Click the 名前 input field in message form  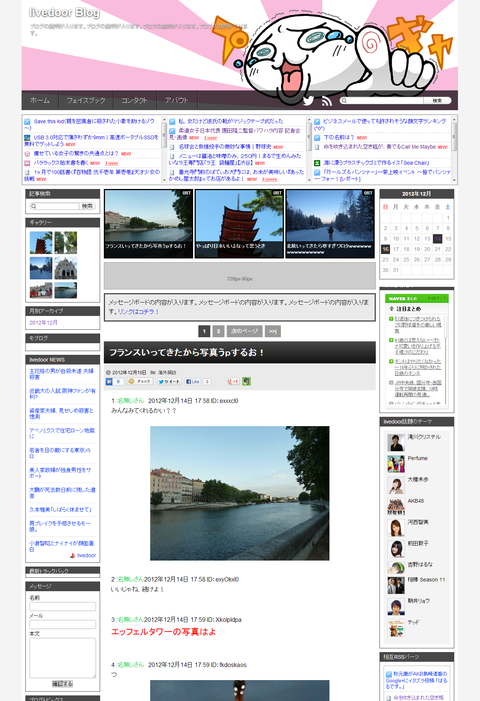63,606
